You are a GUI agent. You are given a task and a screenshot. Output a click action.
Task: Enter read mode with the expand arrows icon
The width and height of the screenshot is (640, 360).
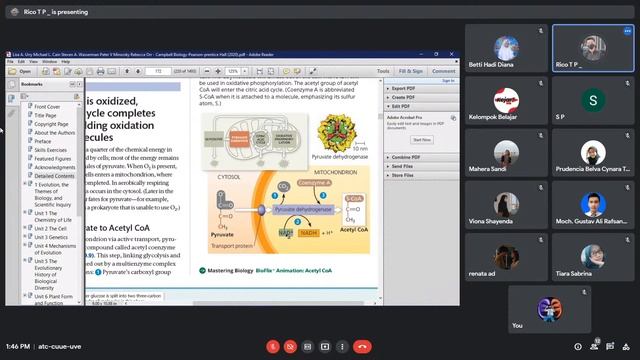pos(312,71)
